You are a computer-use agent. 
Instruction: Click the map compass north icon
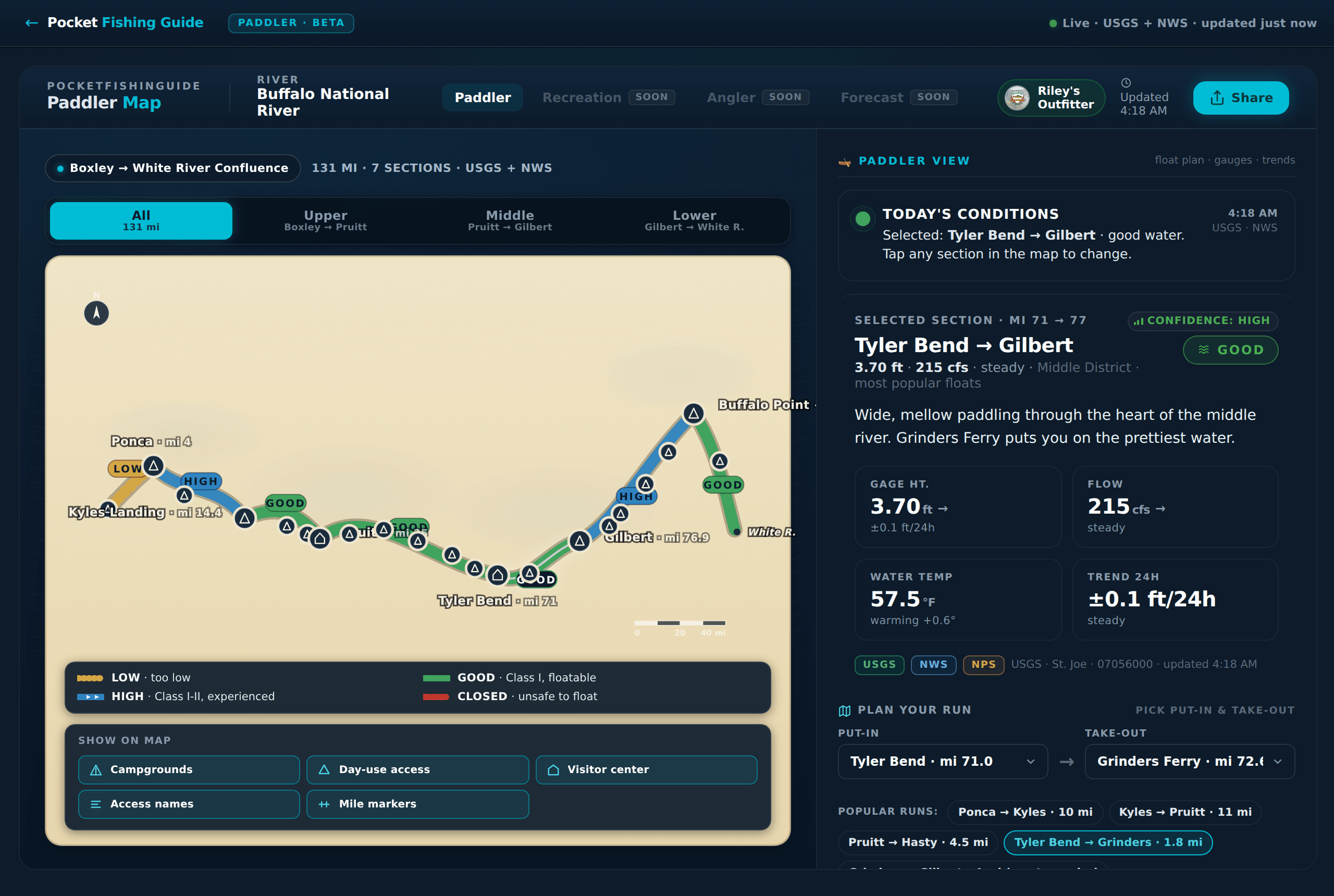pos(96,313)
